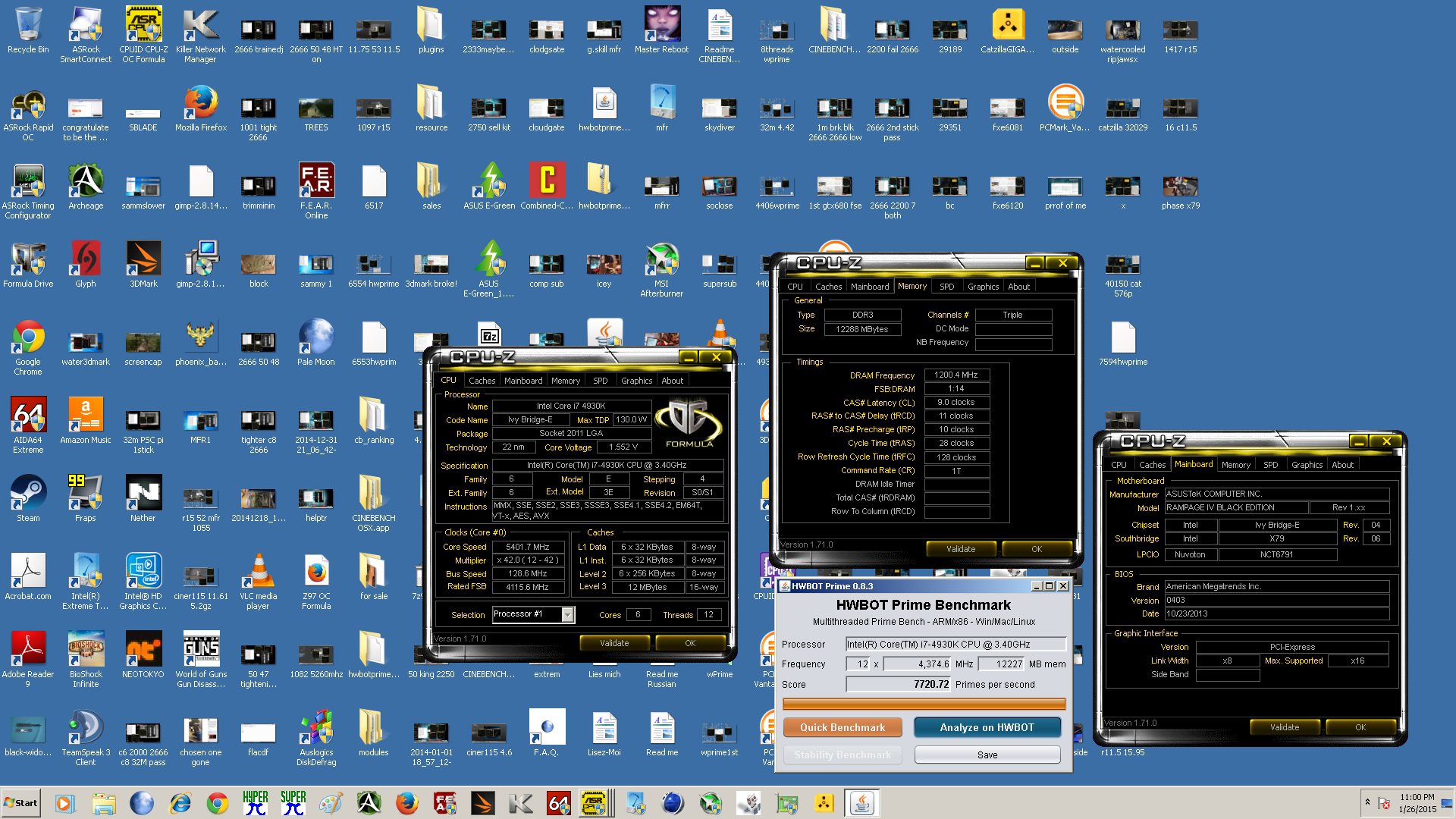The height and width of the screenshot is (819, 1456).
Task: Select SPD tab in CPU-Z Memory window
Action: click(947, 287)
